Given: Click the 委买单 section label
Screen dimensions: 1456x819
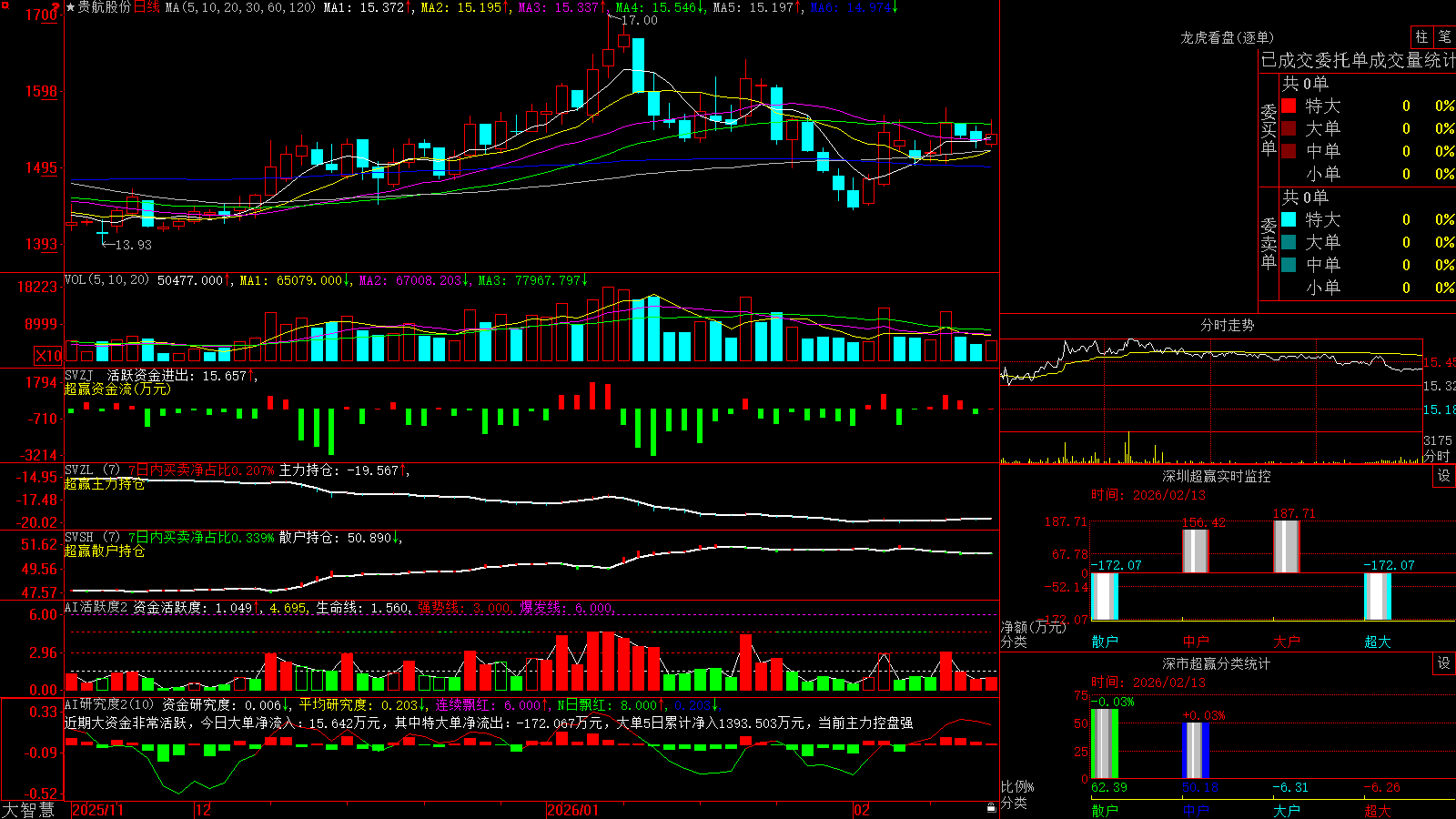Looking at the screenshot, I should coord(1269,129).
